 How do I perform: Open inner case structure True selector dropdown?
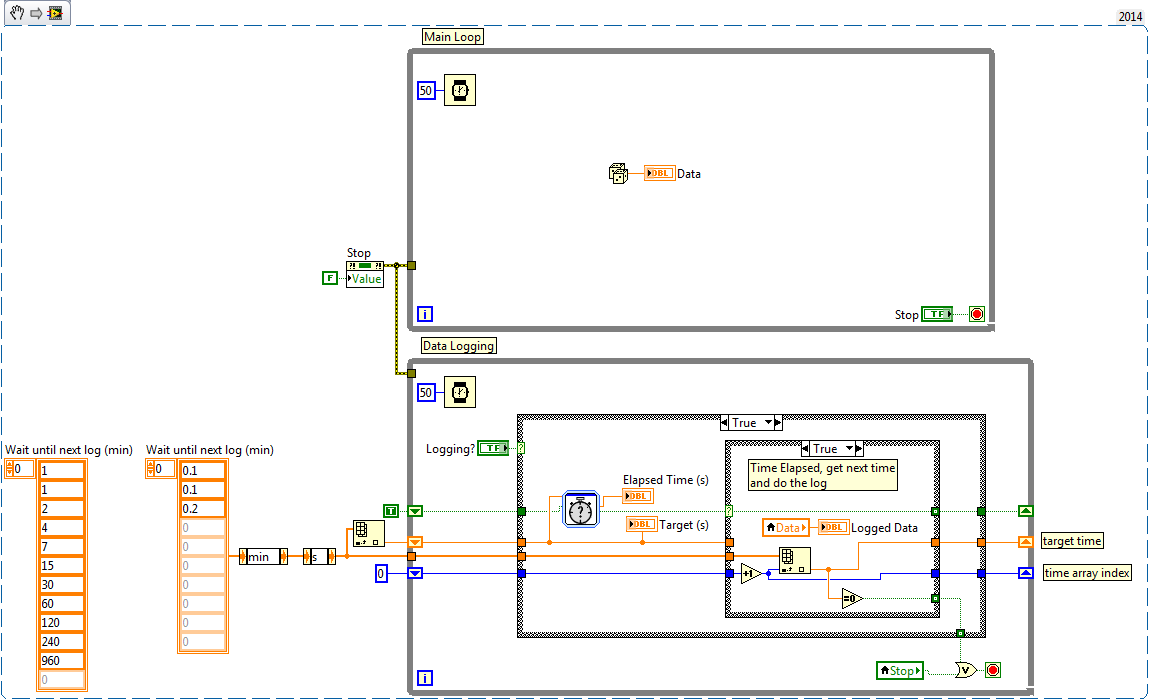850,448
